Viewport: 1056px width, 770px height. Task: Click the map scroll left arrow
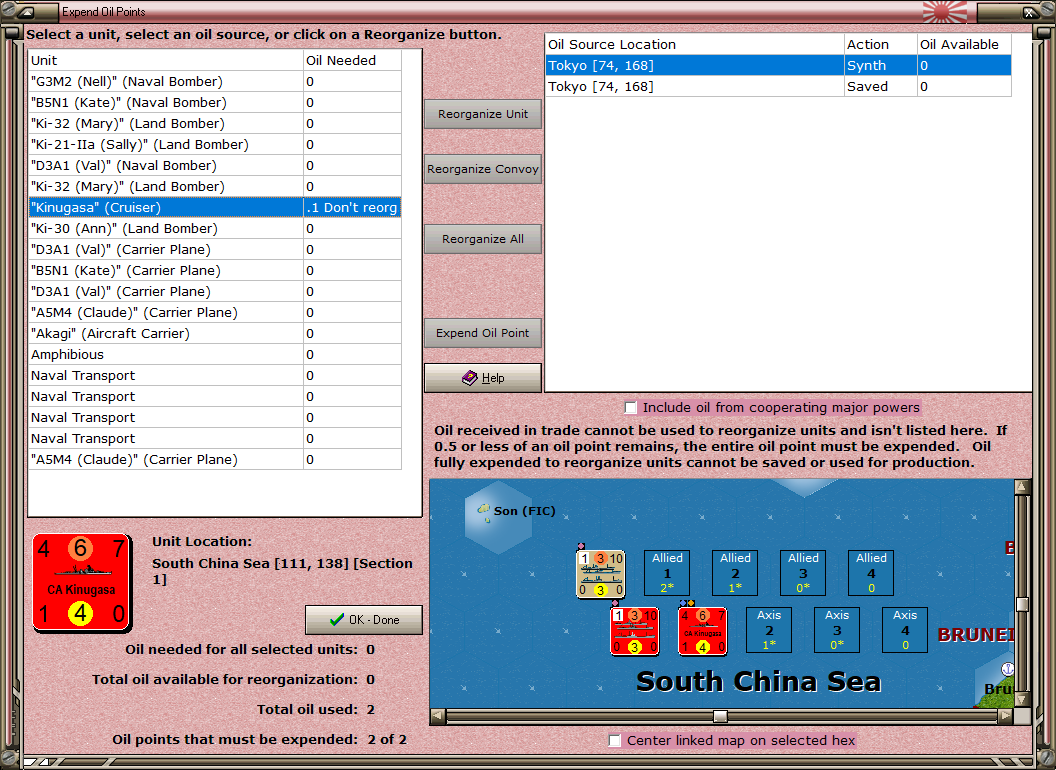pyautogui.click(x=438, y=715)
